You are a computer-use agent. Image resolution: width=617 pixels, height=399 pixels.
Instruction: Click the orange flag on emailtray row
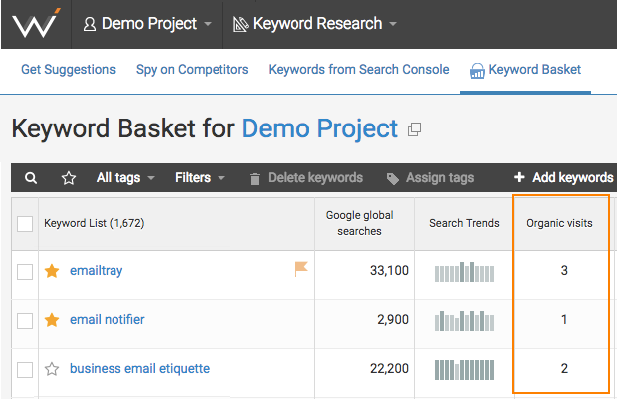(x=301, y=269)
